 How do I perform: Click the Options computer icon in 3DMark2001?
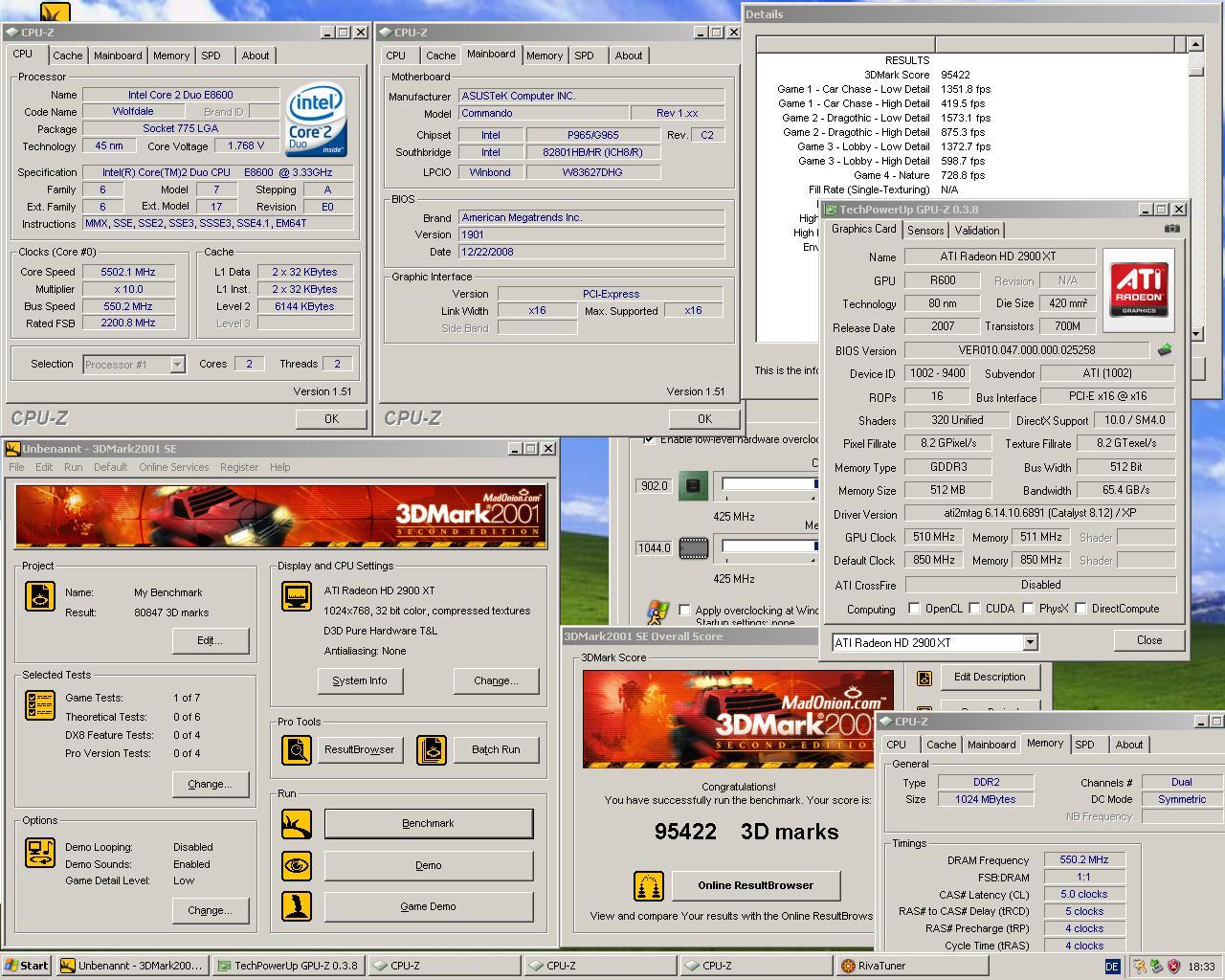point(40,851)
